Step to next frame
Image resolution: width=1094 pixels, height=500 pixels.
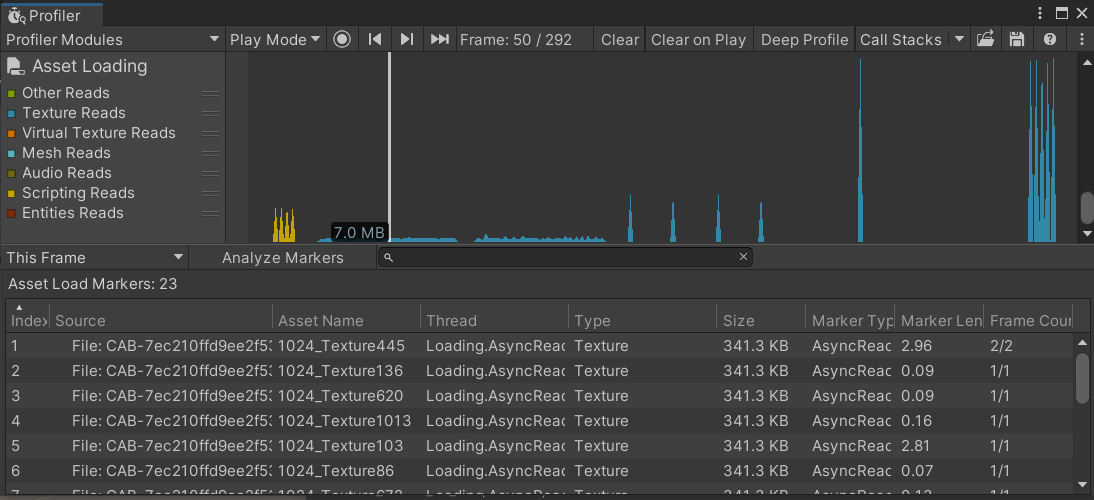(407, 39)
